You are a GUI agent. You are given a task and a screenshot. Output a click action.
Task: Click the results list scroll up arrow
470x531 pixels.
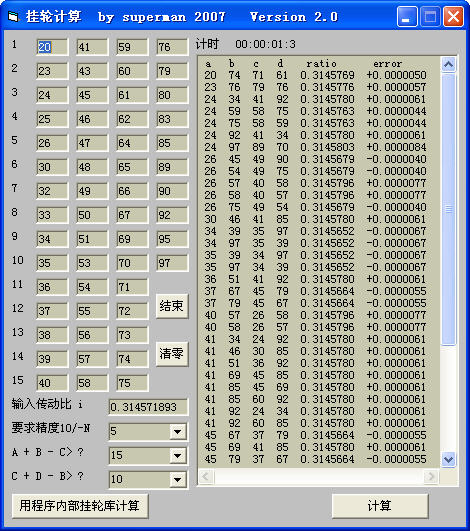pos(449,64)
